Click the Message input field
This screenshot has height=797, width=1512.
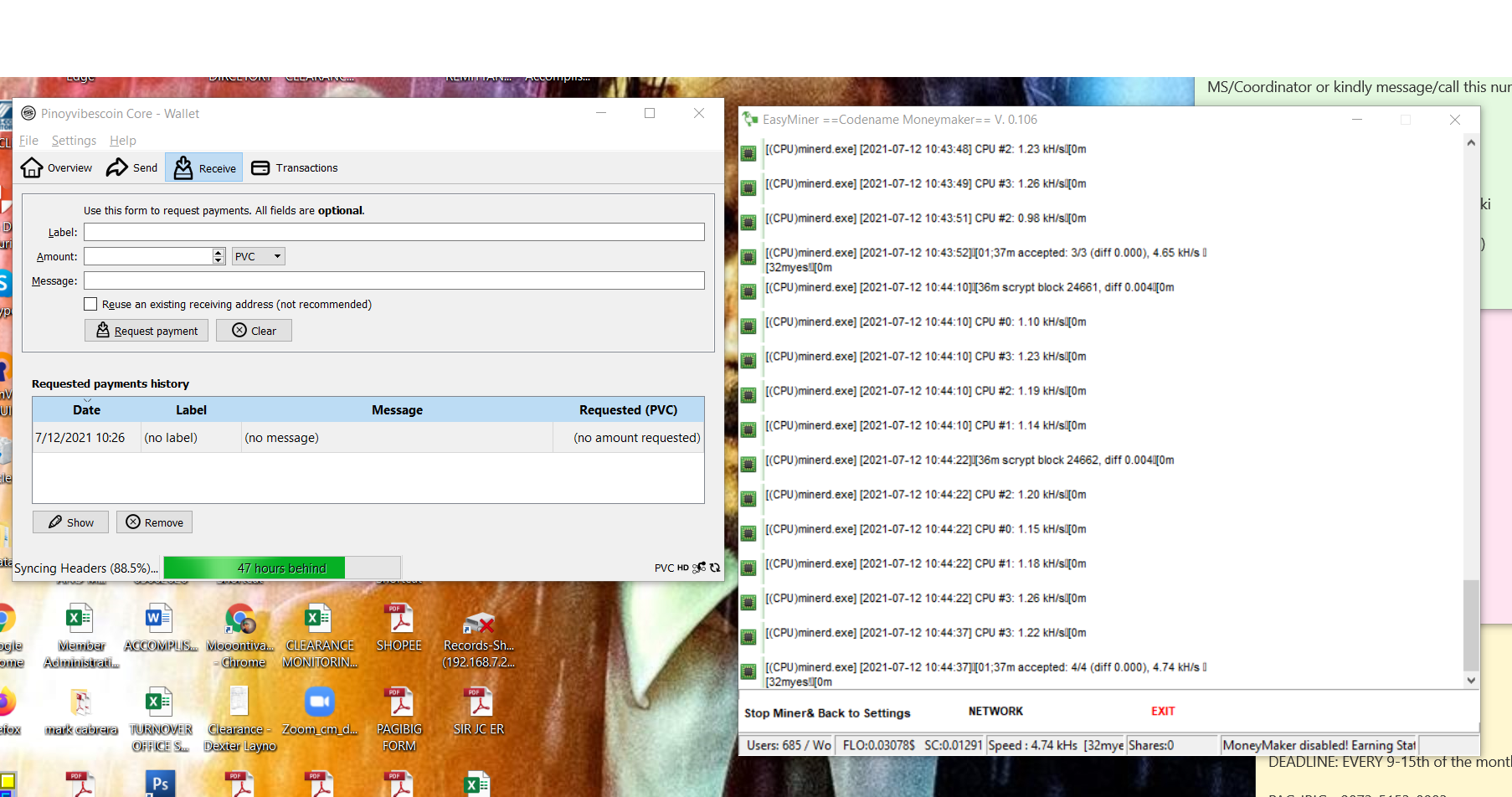393,280
